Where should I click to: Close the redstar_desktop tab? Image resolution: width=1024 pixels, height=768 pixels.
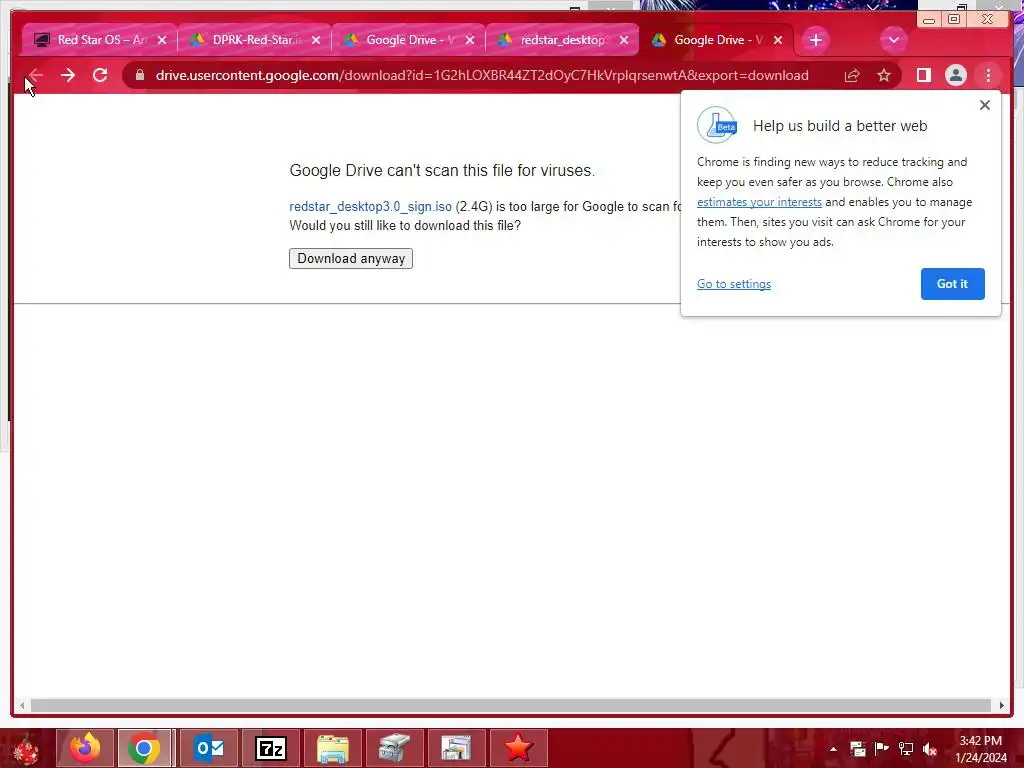click(624, 40)
